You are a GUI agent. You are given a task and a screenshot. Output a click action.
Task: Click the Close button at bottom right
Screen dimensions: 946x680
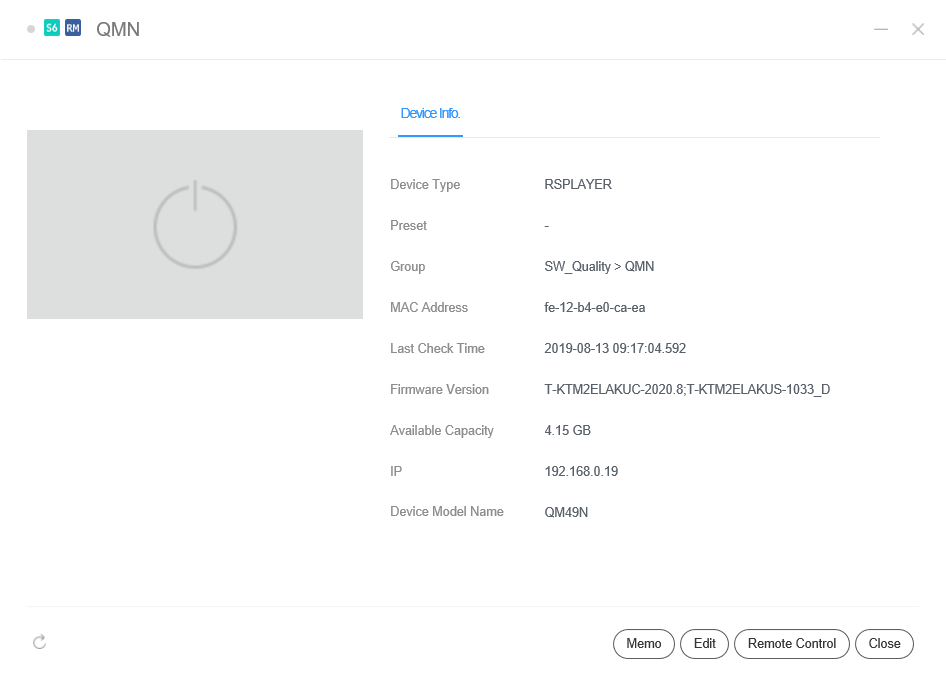pyautogui.click(x=884, y=644)
